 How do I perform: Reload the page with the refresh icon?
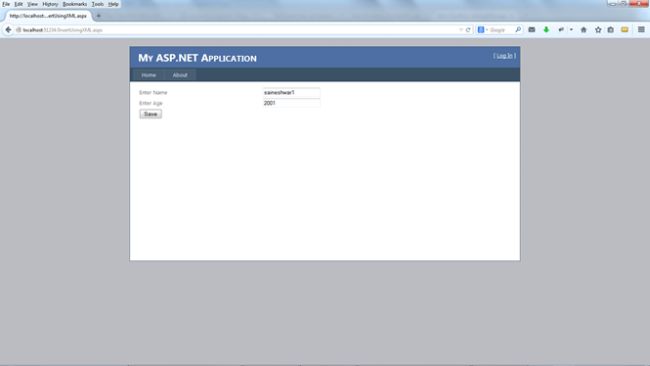[x=468, y=30]
